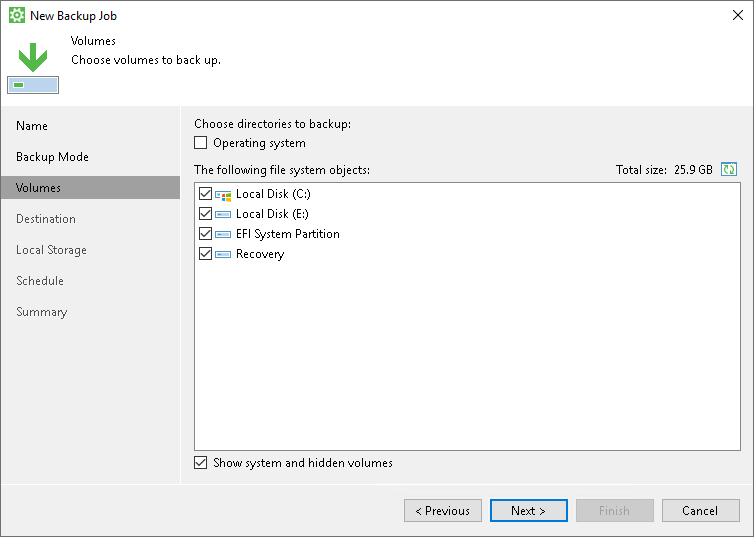Click the Operating system label text

tap(259, 143)
